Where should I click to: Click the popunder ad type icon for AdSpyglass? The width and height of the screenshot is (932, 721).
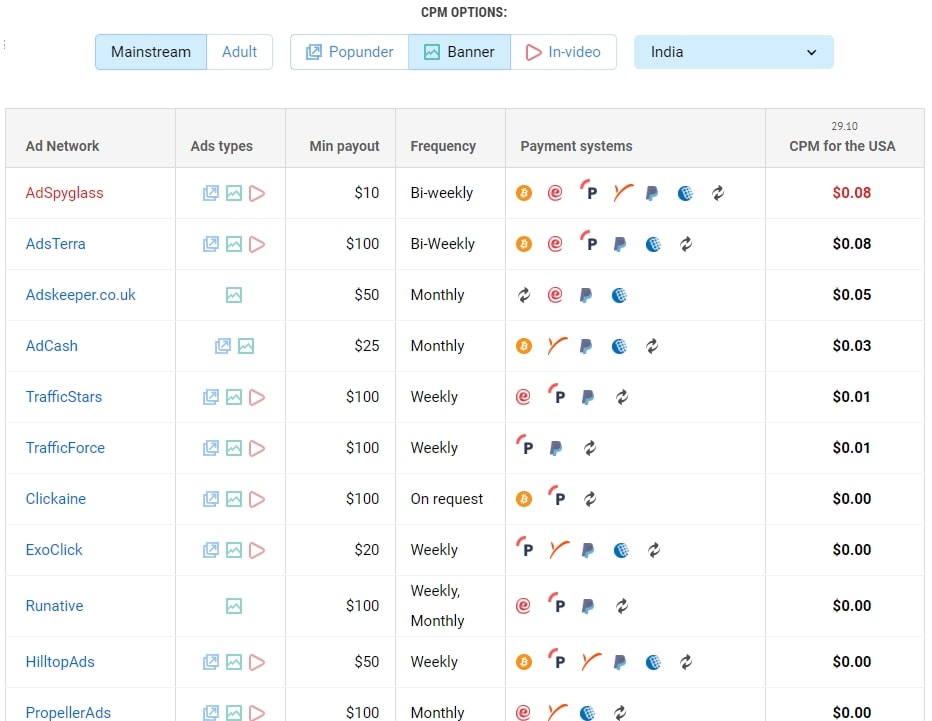click(210, 193)
